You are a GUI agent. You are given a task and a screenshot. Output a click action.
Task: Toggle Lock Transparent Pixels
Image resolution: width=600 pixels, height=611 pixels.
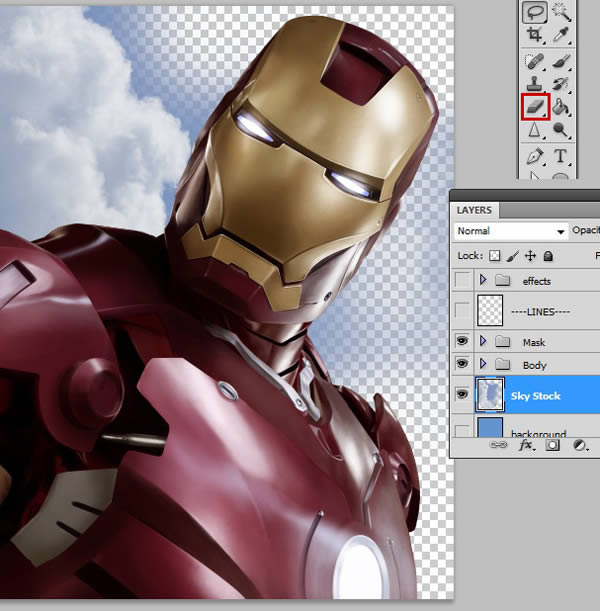pos(494,256)
